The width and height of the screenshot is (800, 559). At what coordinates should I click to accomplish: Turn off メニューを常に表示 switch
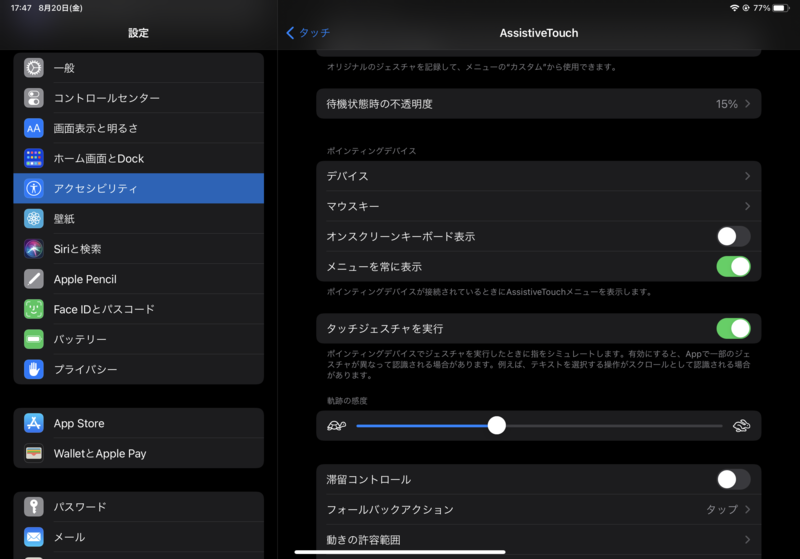pyautogui.click(x=734, y=267)
